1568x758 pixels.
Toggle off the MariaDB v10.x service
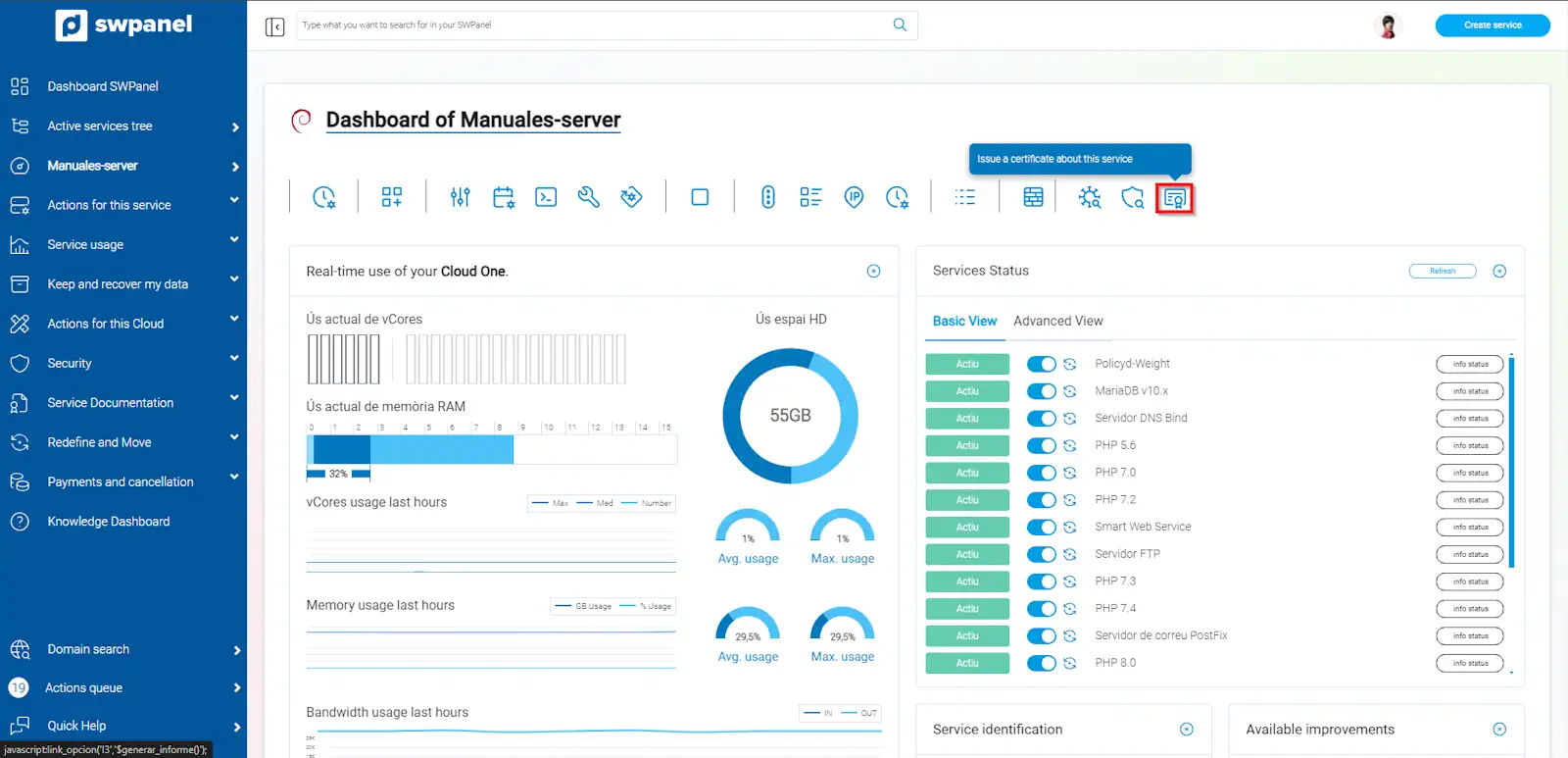click(1041, 391)
